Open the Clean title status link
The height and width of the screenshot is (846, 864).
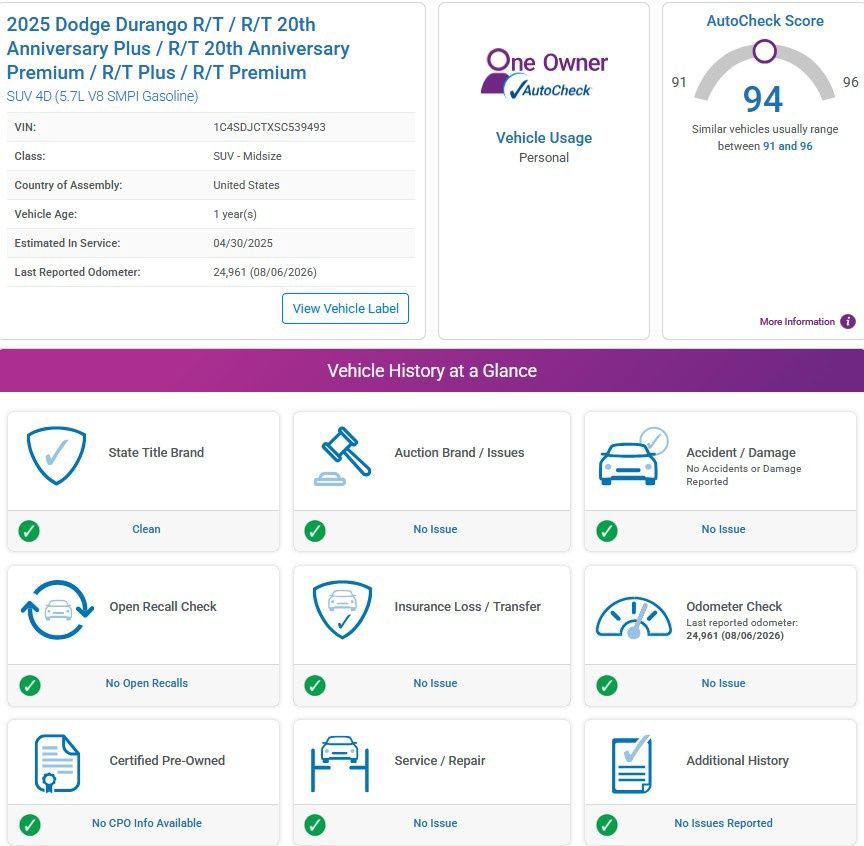(x=146, y=529)
